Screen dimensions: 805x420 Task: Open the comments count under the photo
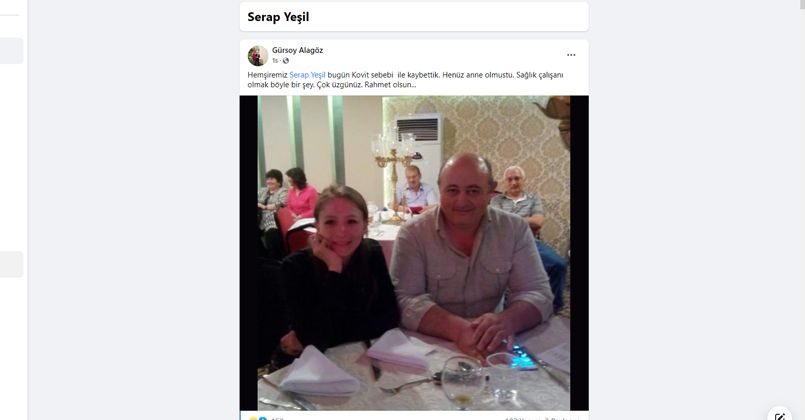click(521, 418)
